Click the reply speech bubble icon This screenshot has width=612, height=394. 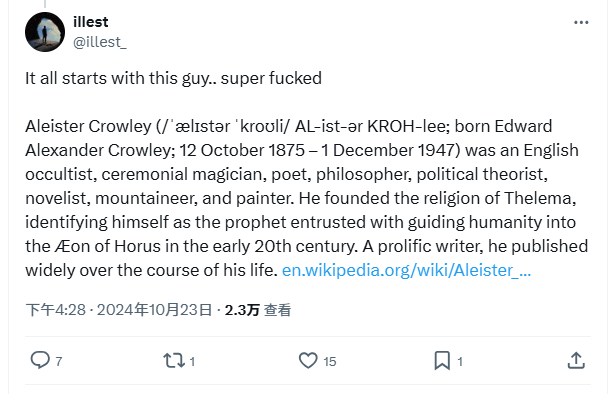point(40,360)
